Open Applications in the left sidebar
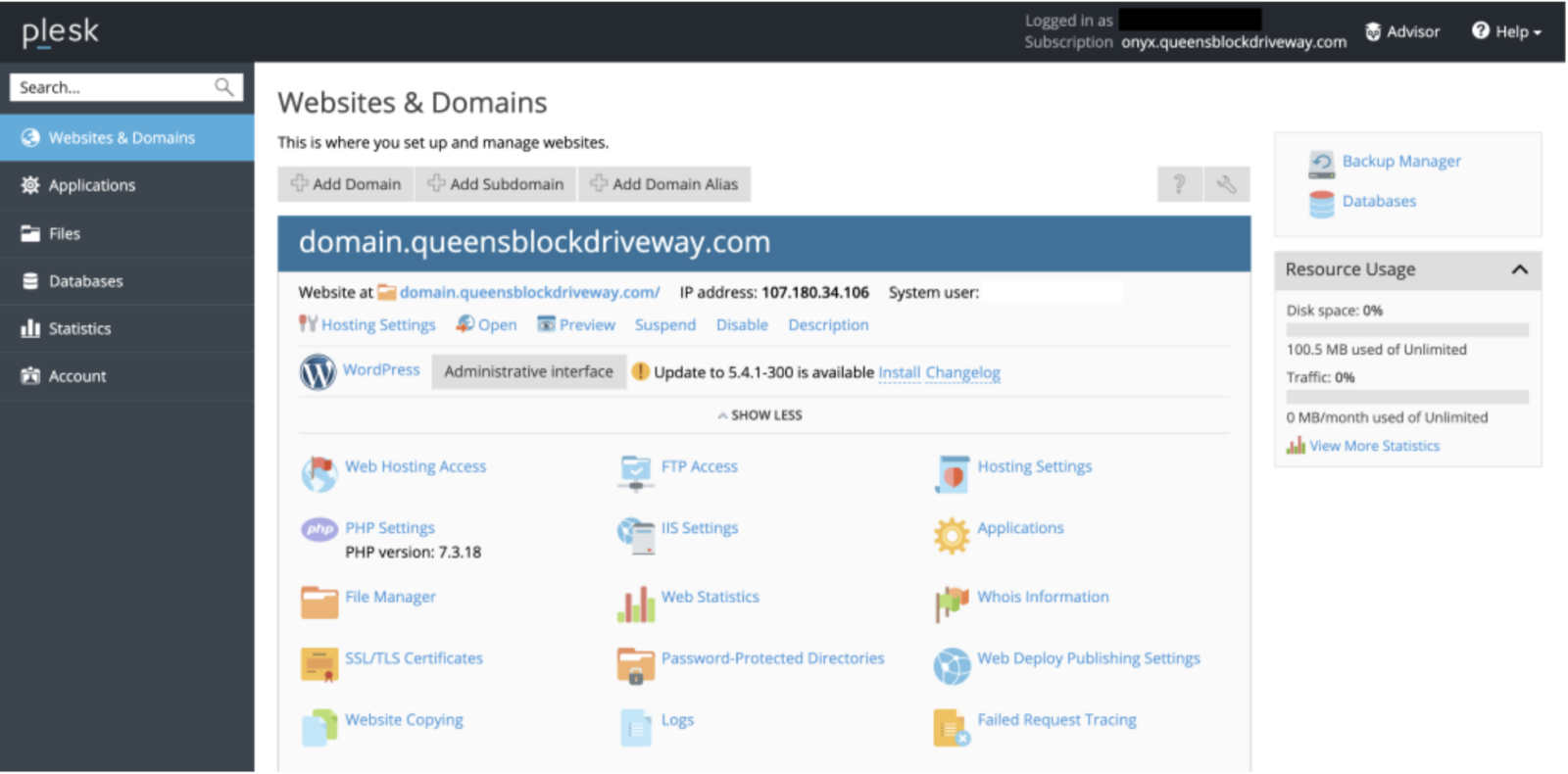This screenshot has height=774, width=1568. [x=92, y=185]
